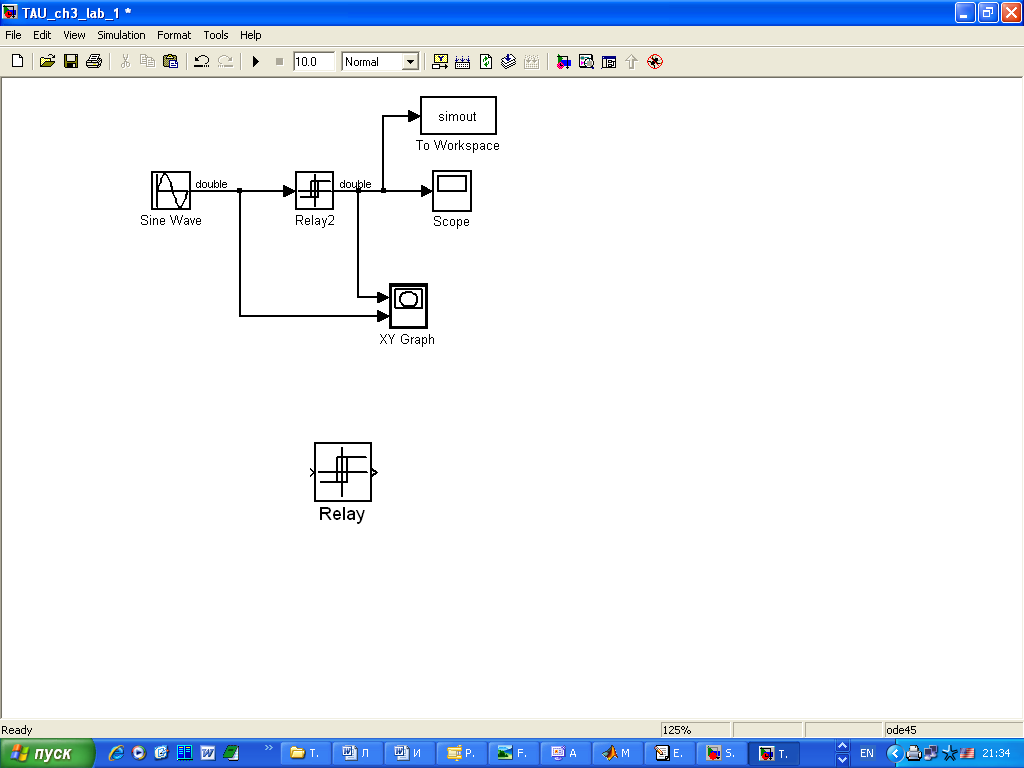Select the simout To Workspace block
The height and width of the screenshot is (768, 1024).
point(458,116)
